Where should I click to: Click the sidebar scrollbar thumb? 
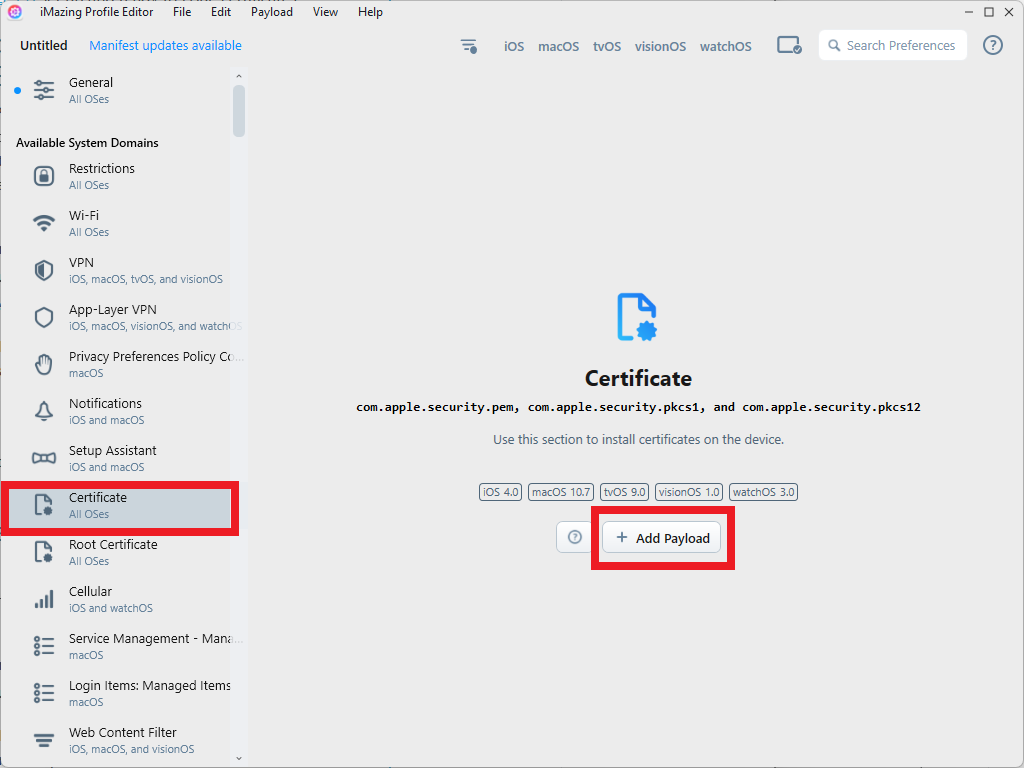click(x=239, y=111)
